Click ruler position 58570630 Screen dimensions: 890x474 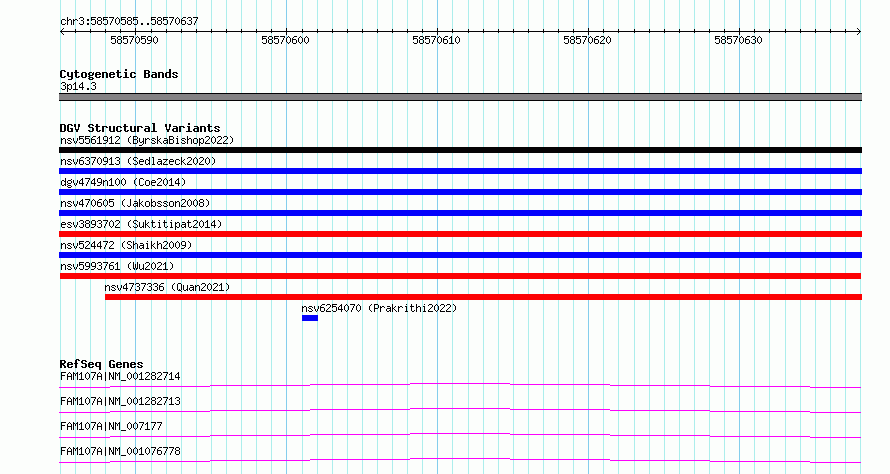click(x=738, y=40)
